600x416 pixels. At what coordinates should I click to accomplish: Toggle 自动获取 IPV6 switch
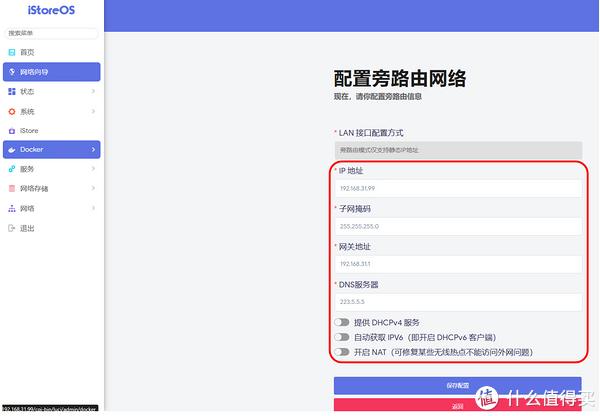[x=342, y=337]
